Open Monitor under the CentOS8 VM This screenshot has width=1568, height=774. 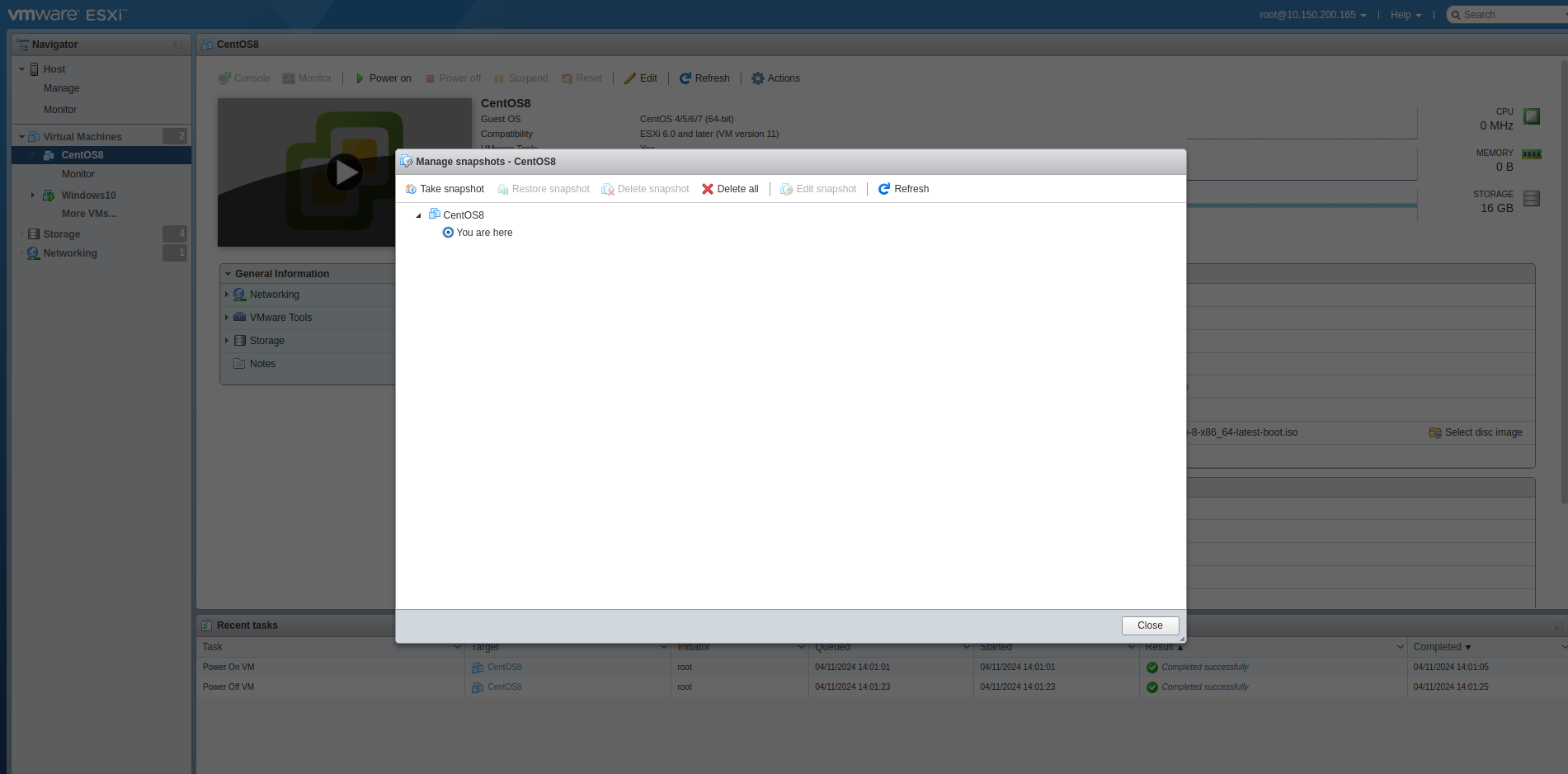78,174
